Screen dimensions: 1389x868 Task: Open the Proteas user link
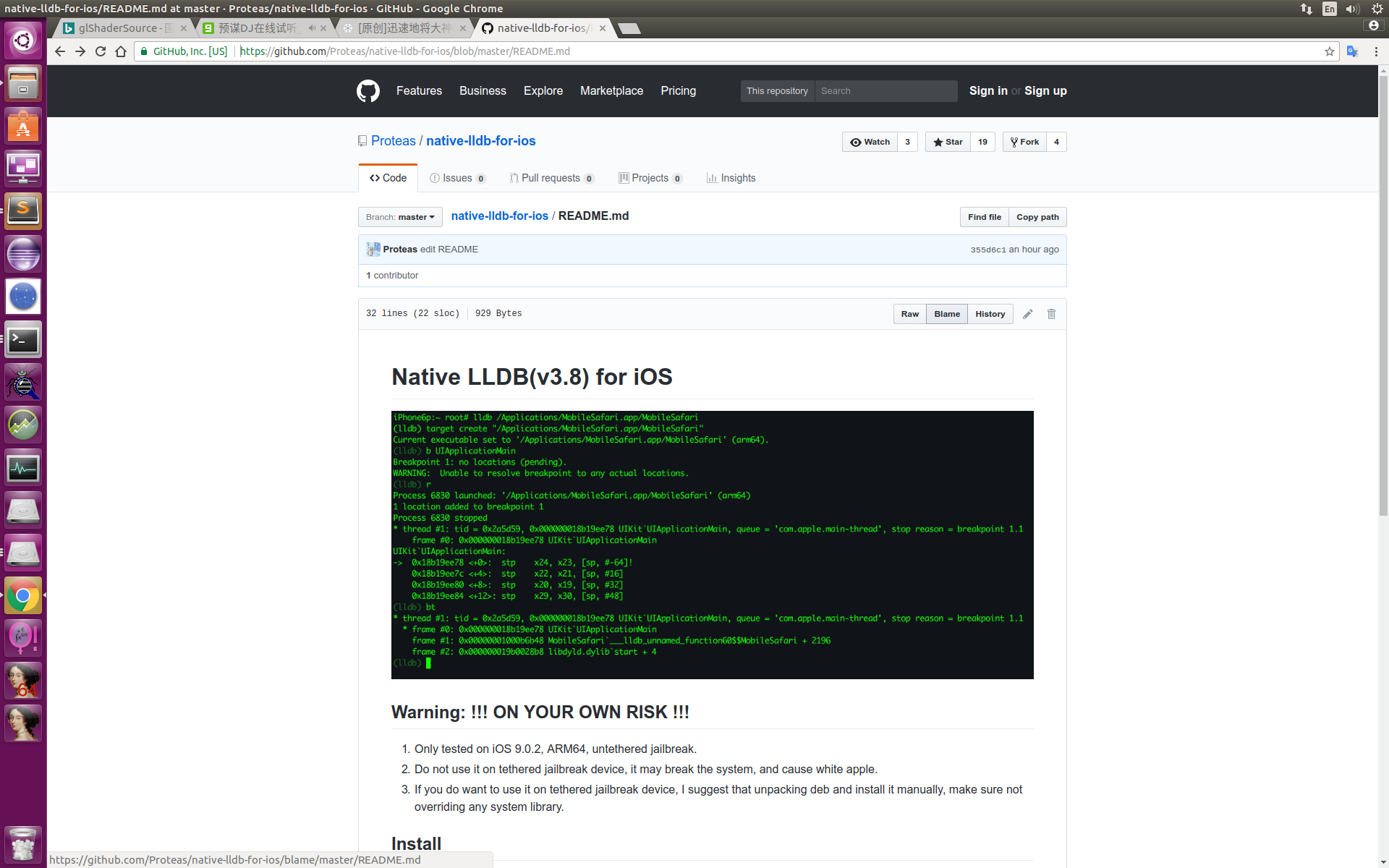pos(393,141)
